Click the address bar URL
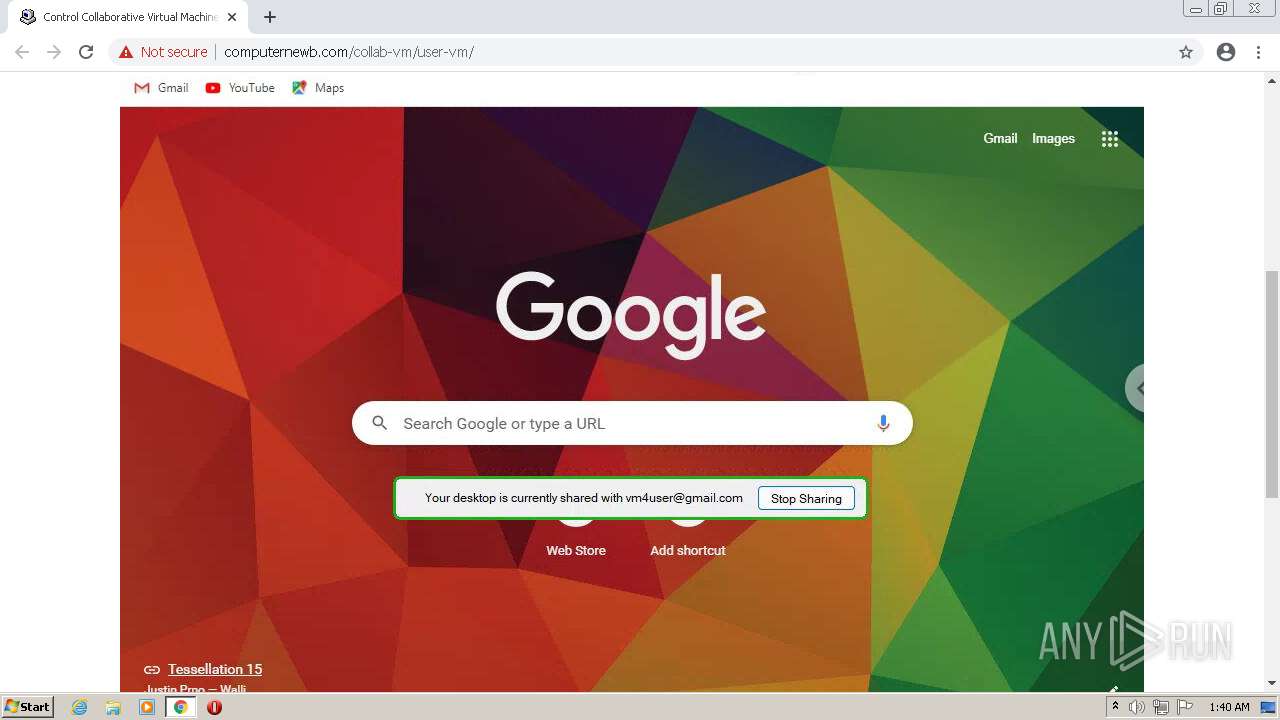The image size is (1280, 720). tap(349, 52)
